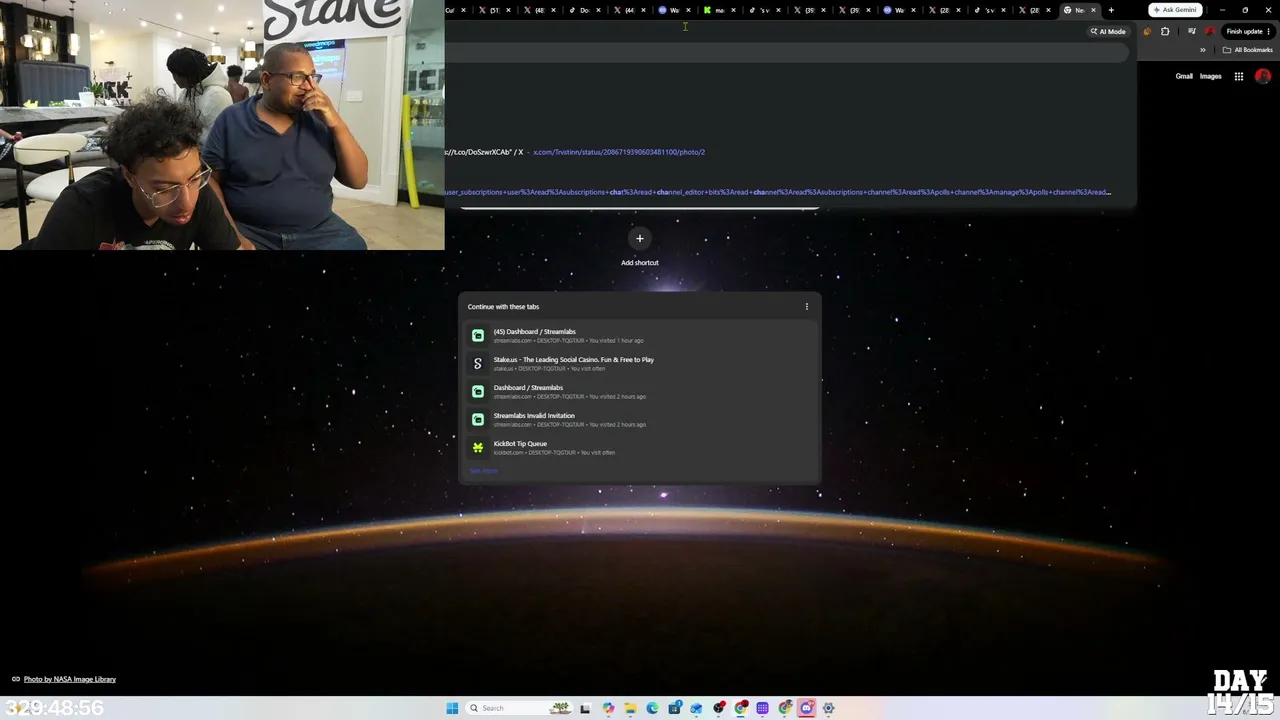Open File Explorer from the taskbar
Viewport: 1280px width, 720px height.
click(630, 708)
